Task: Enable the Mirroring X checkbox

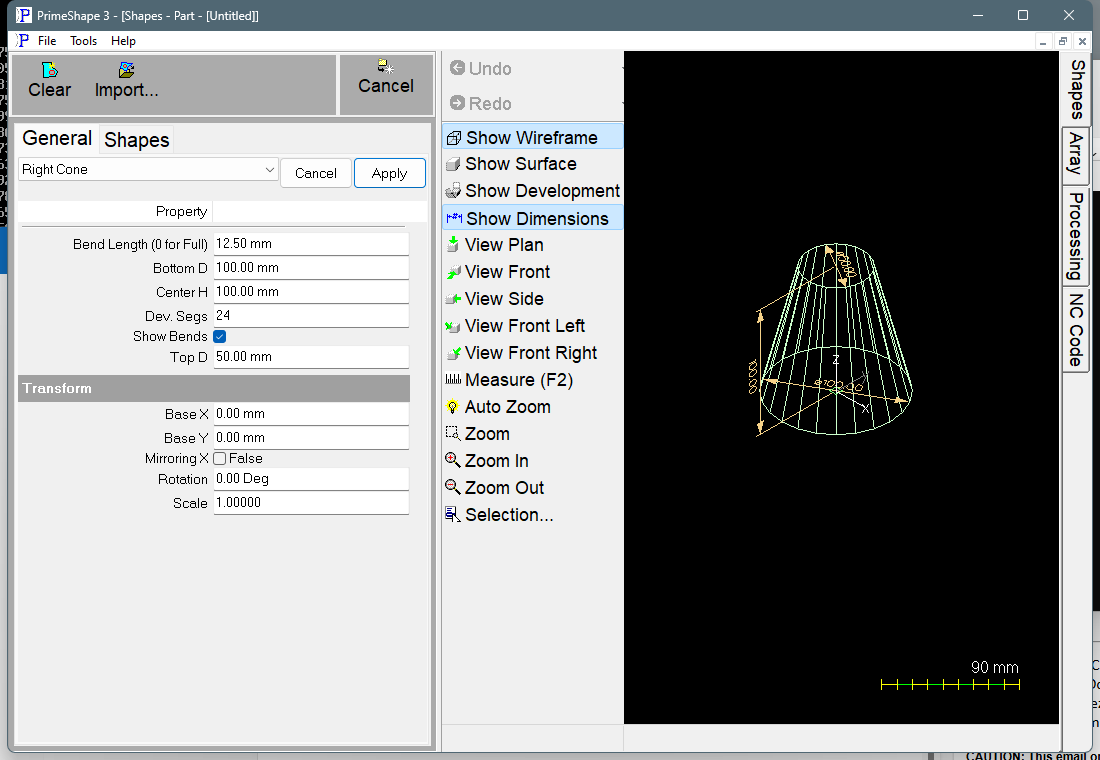Action: [220, 459]
